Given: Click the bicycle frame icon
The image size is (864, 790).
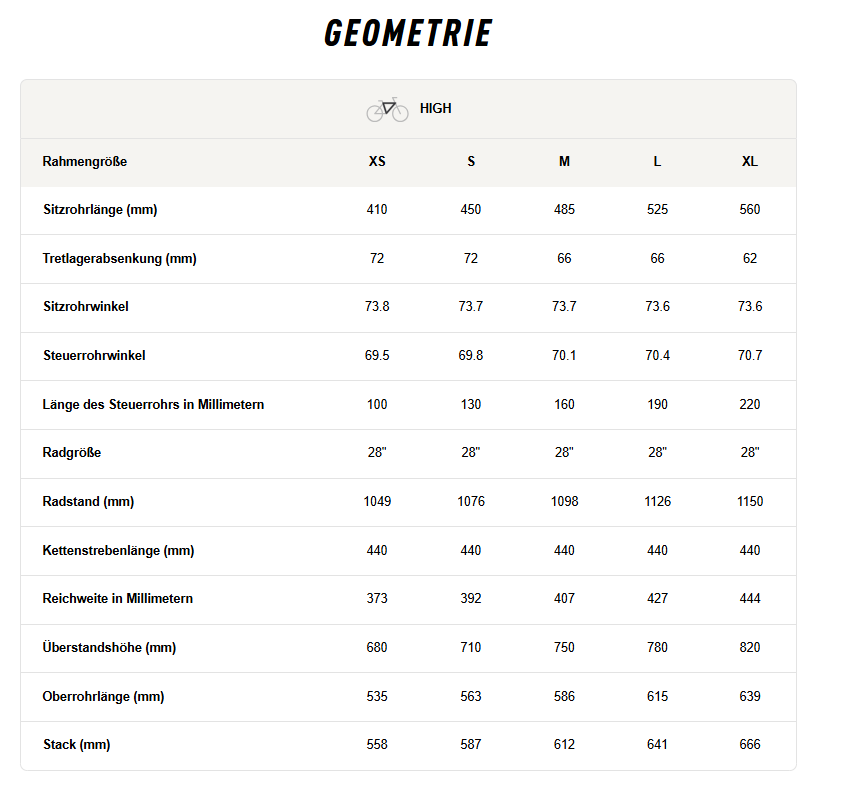Looking at the screenshot, I should [x=387, y=109].
